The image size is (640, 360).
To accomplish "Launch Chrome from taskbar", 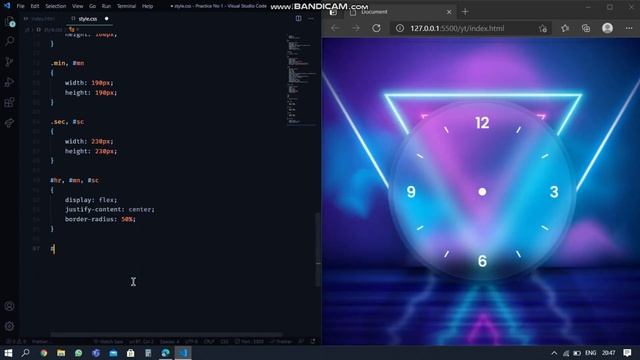I will (44, 353).
